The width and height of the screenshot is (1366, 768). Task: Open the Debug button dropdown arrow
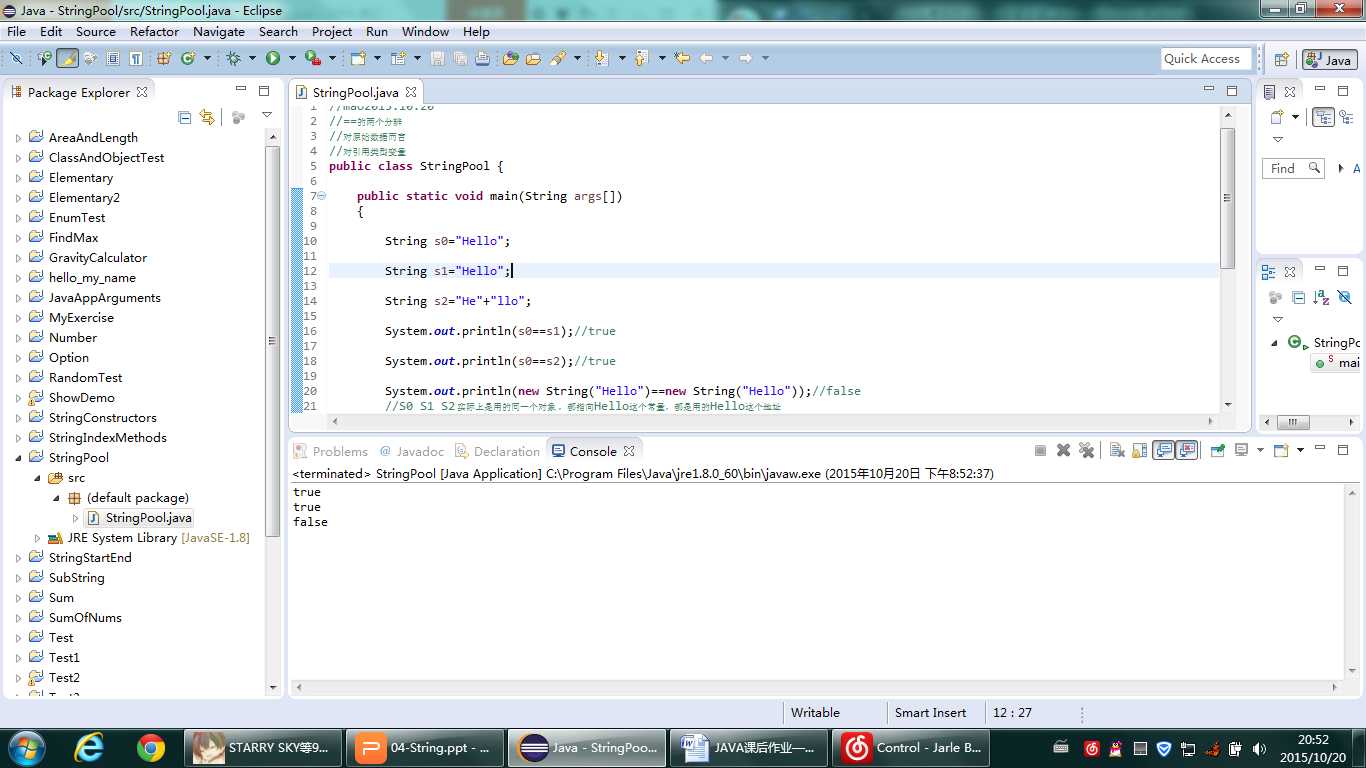click(x=252, y=58)
